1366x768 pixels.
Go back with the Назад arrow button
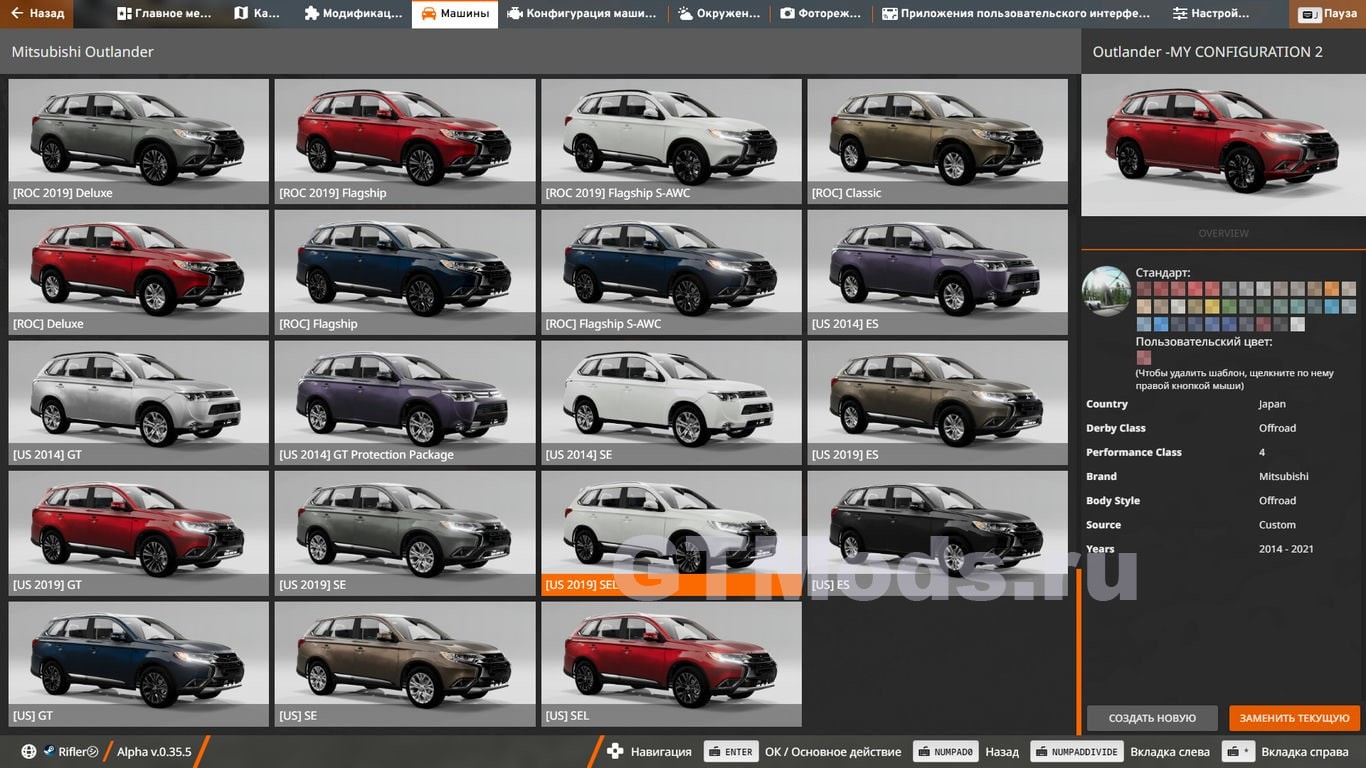(x=37, y=14)
